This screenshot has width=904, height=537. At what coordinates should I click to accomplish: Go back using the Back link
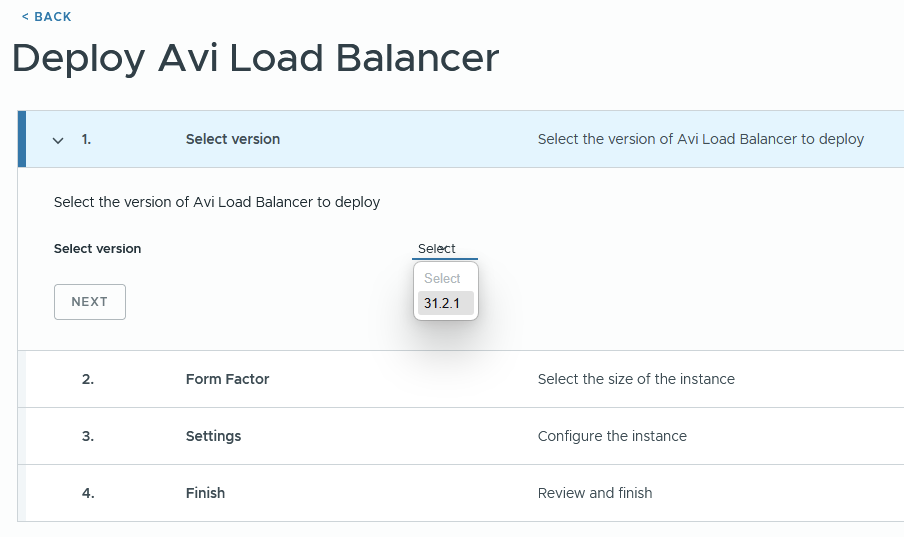tap(47, 17)
